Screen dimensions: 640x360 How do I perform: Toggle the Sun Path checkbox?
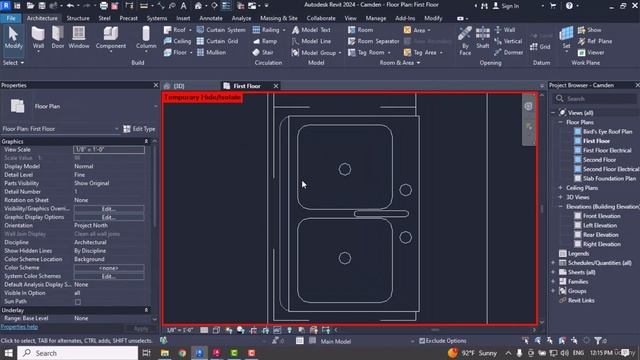click(78, 302)
